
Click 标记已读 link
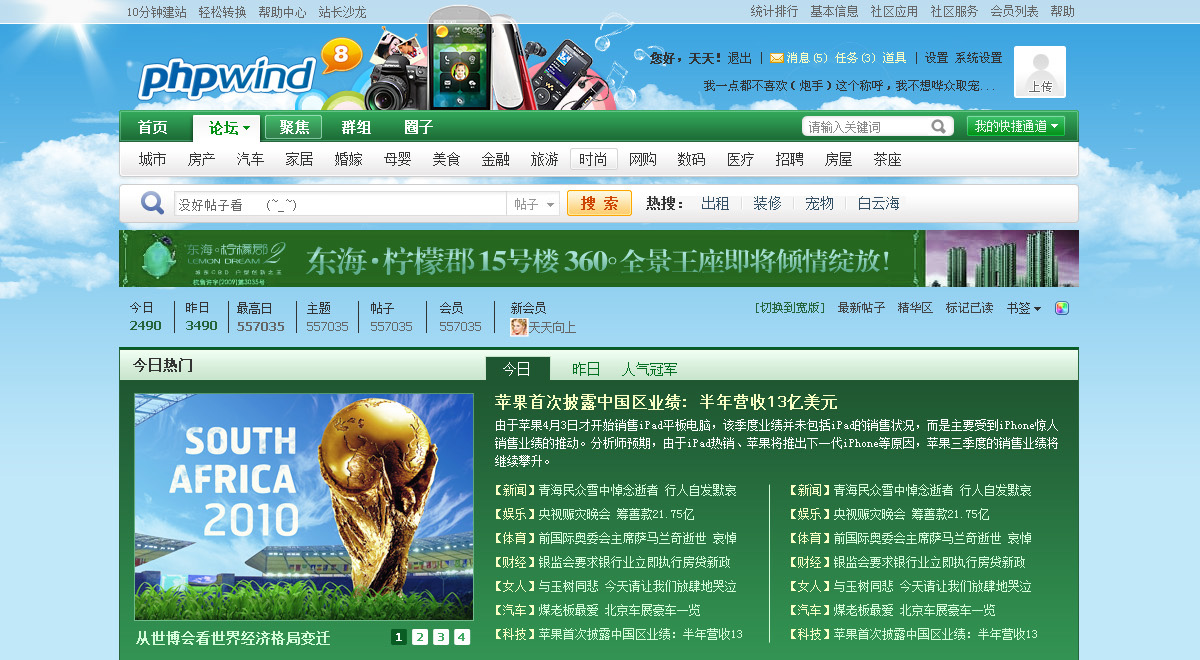pyautogui.click(x=970, y=308)
